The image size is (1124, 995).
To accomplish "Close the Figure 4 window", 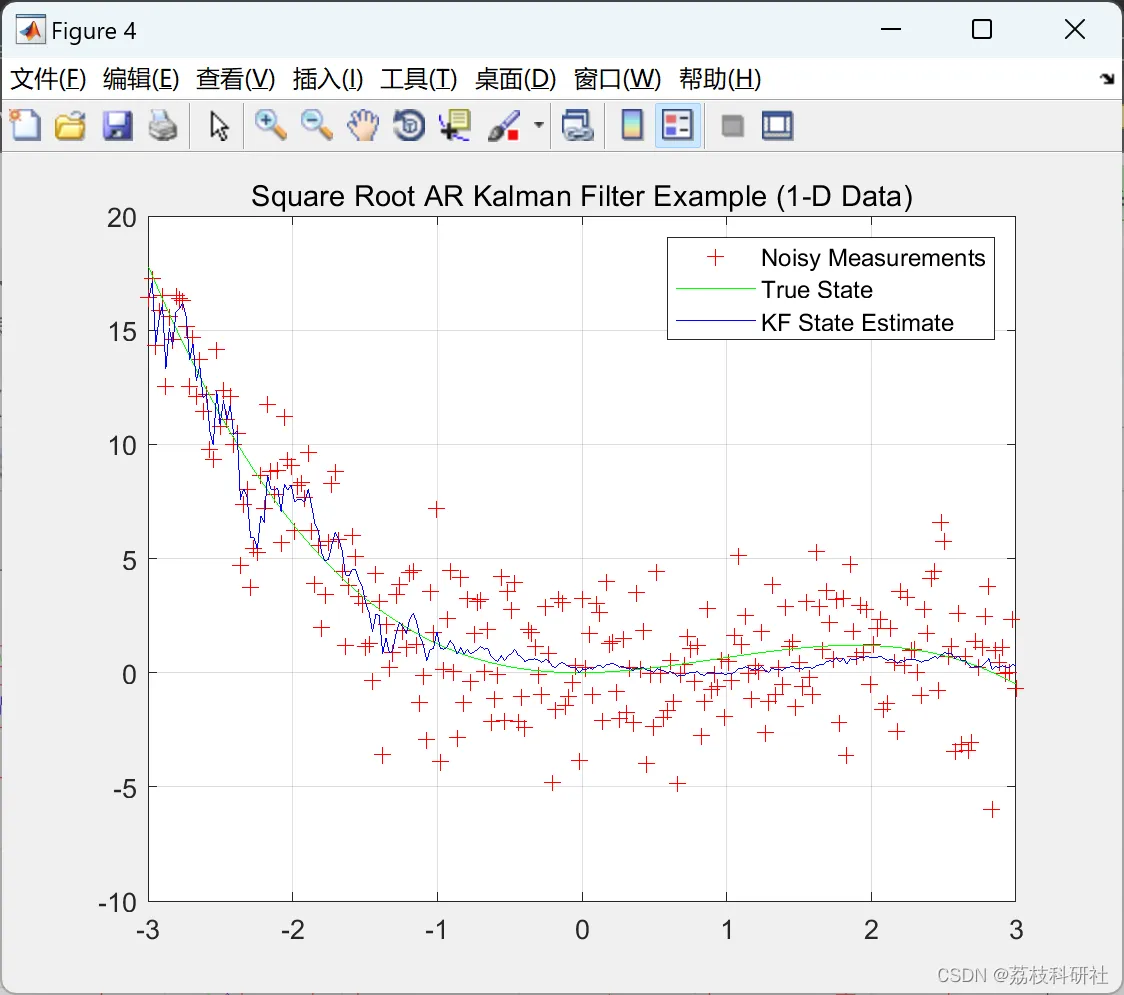I will (1075, 29).
